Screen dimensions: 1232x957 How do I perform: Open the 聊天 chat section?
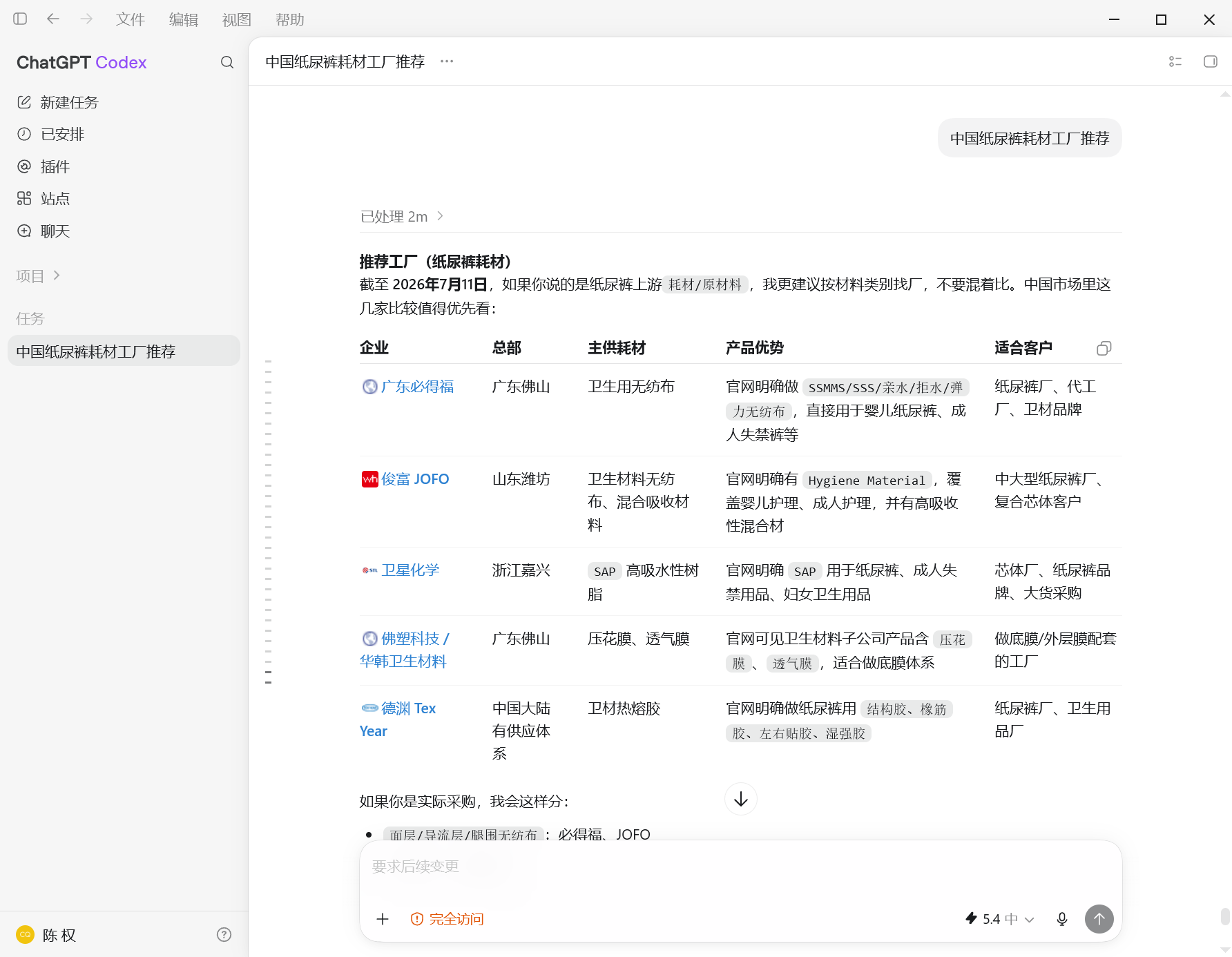coord(124,231)
